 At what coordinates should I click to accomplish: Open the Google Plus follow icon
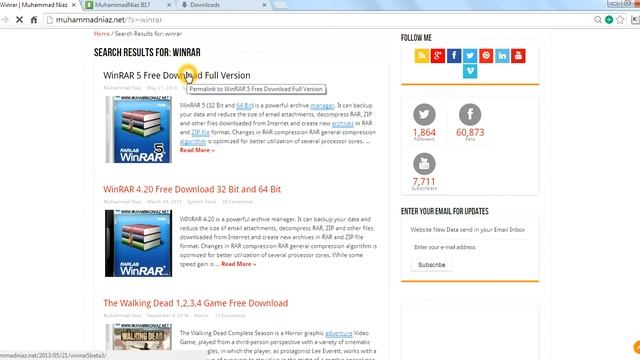[438, 56]
